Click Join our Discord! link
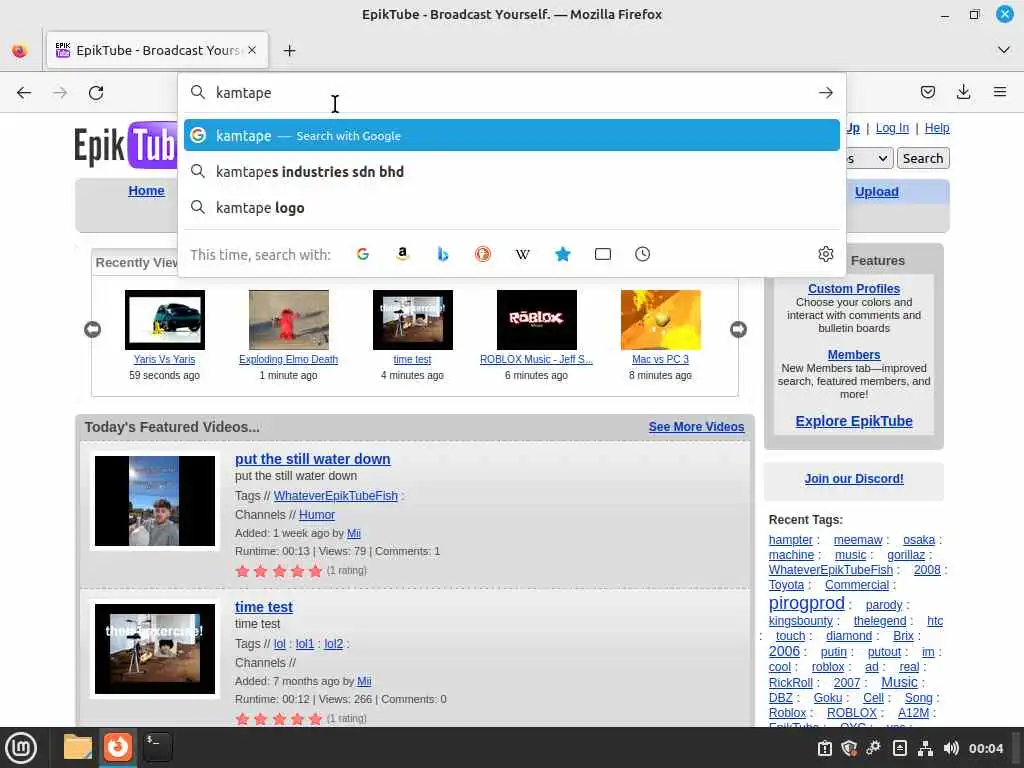 tap(854, 479)
